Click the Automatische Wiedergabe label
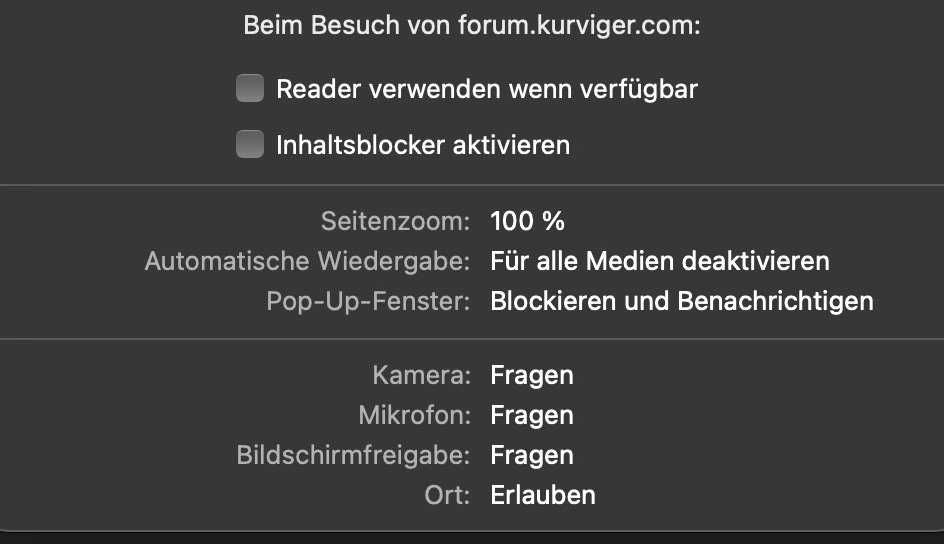944x544 pixels. (x=307, y=262)
